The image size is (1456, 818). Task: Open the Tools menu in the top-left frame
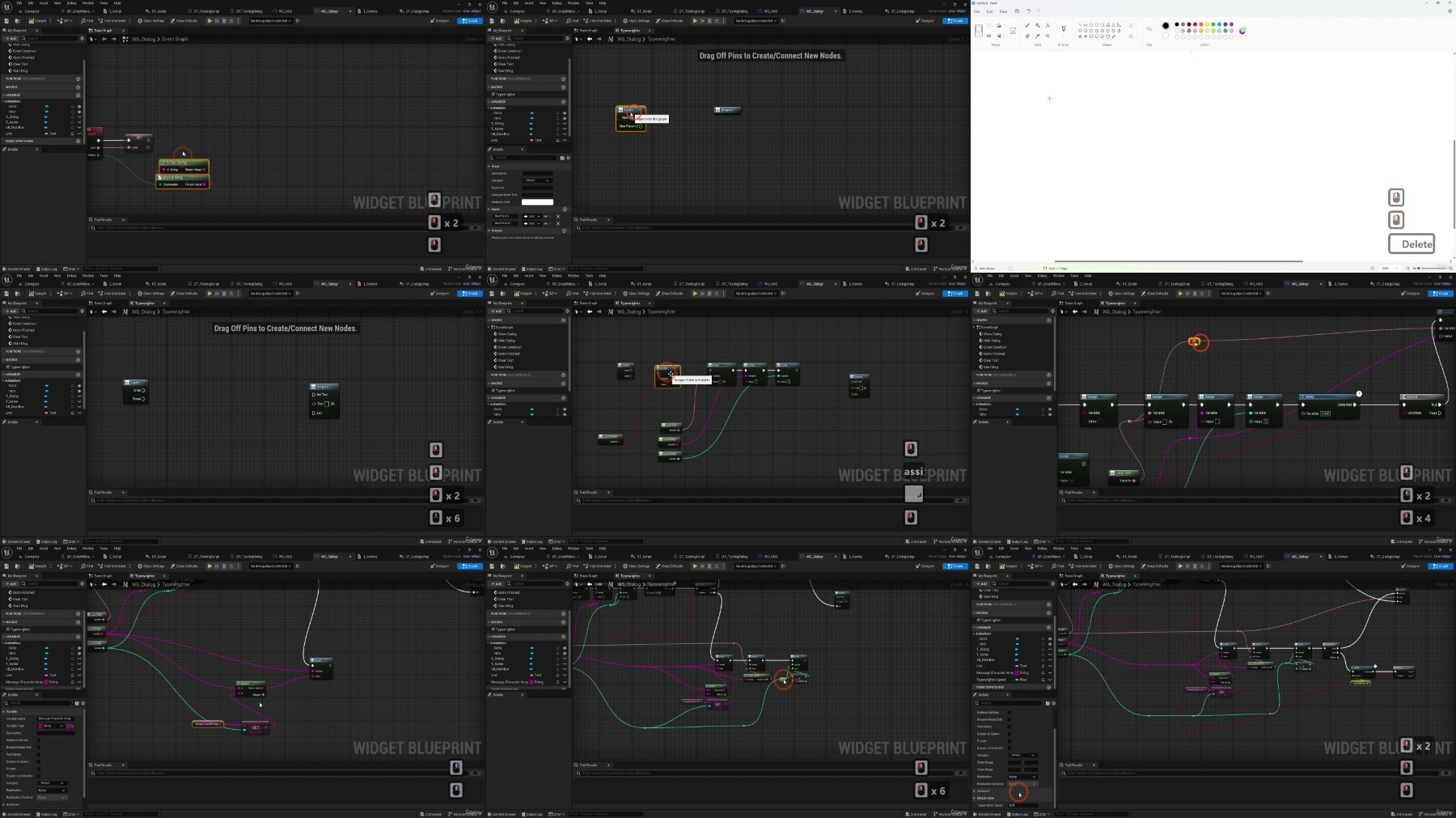point(104,3)
